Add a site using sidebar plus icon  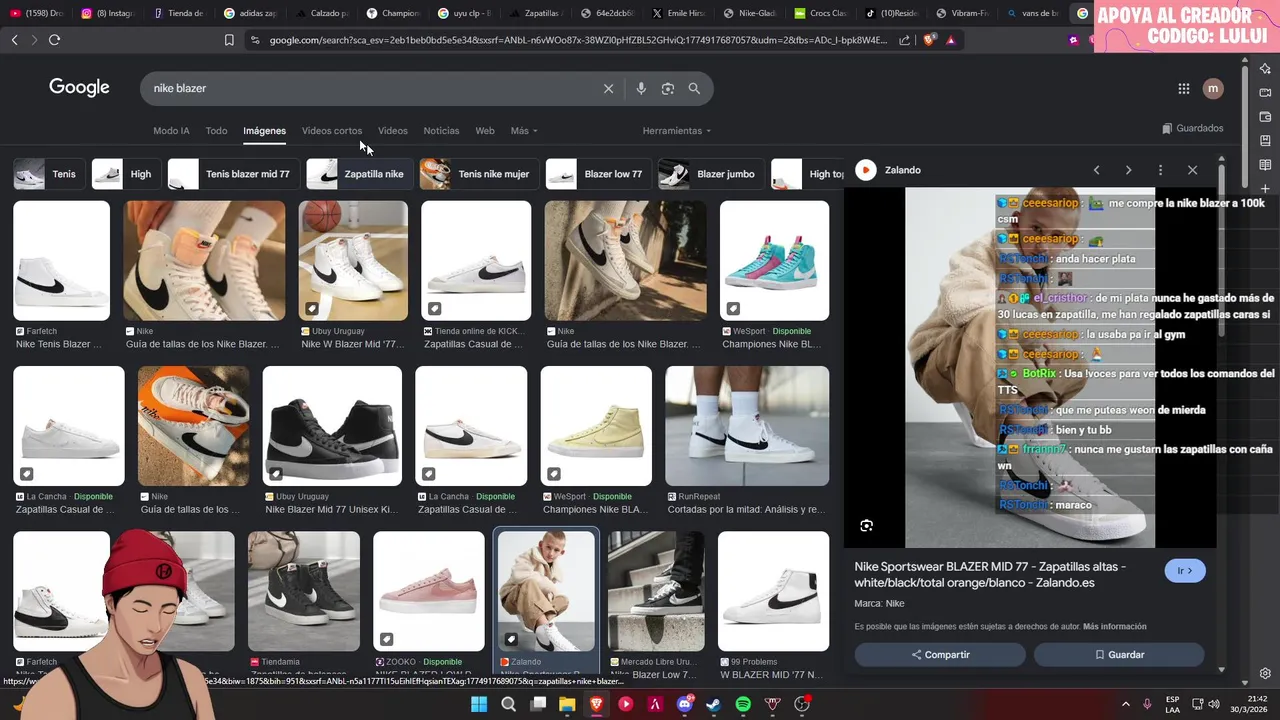pyautogui.click(x=1265, y=189)
